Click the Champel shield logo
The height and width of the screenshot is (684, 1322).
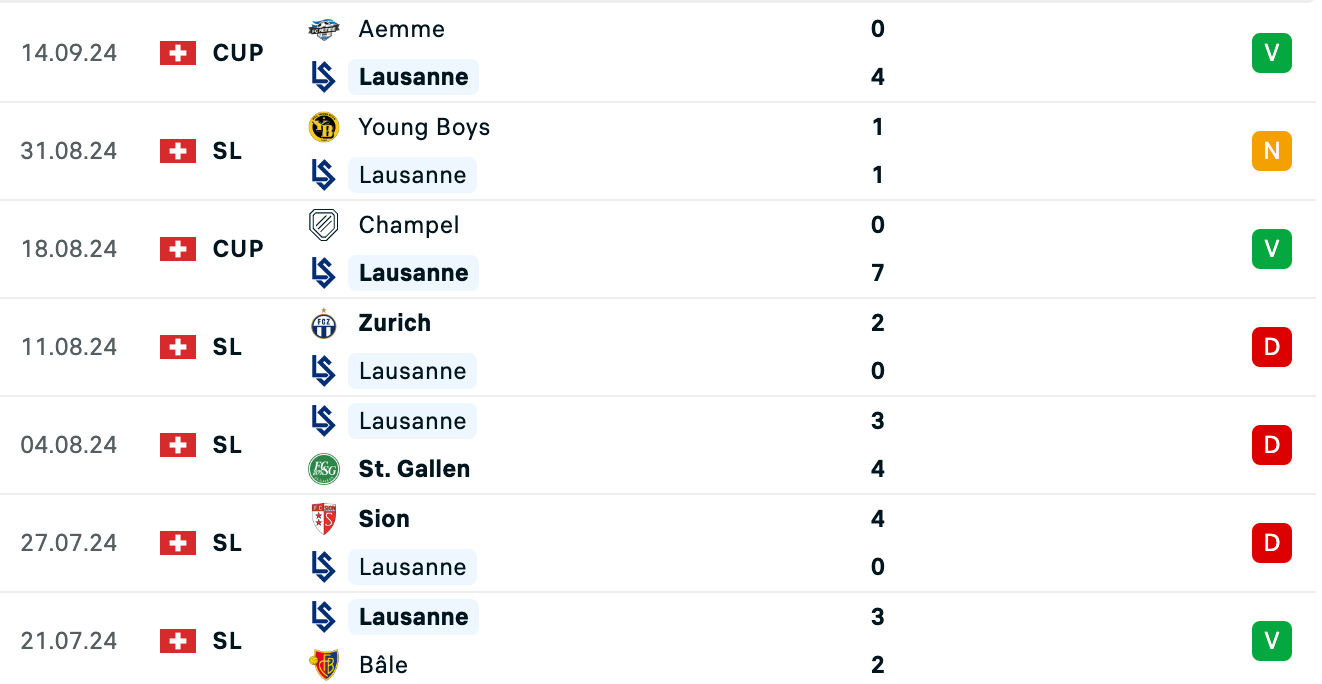point(324,225)
